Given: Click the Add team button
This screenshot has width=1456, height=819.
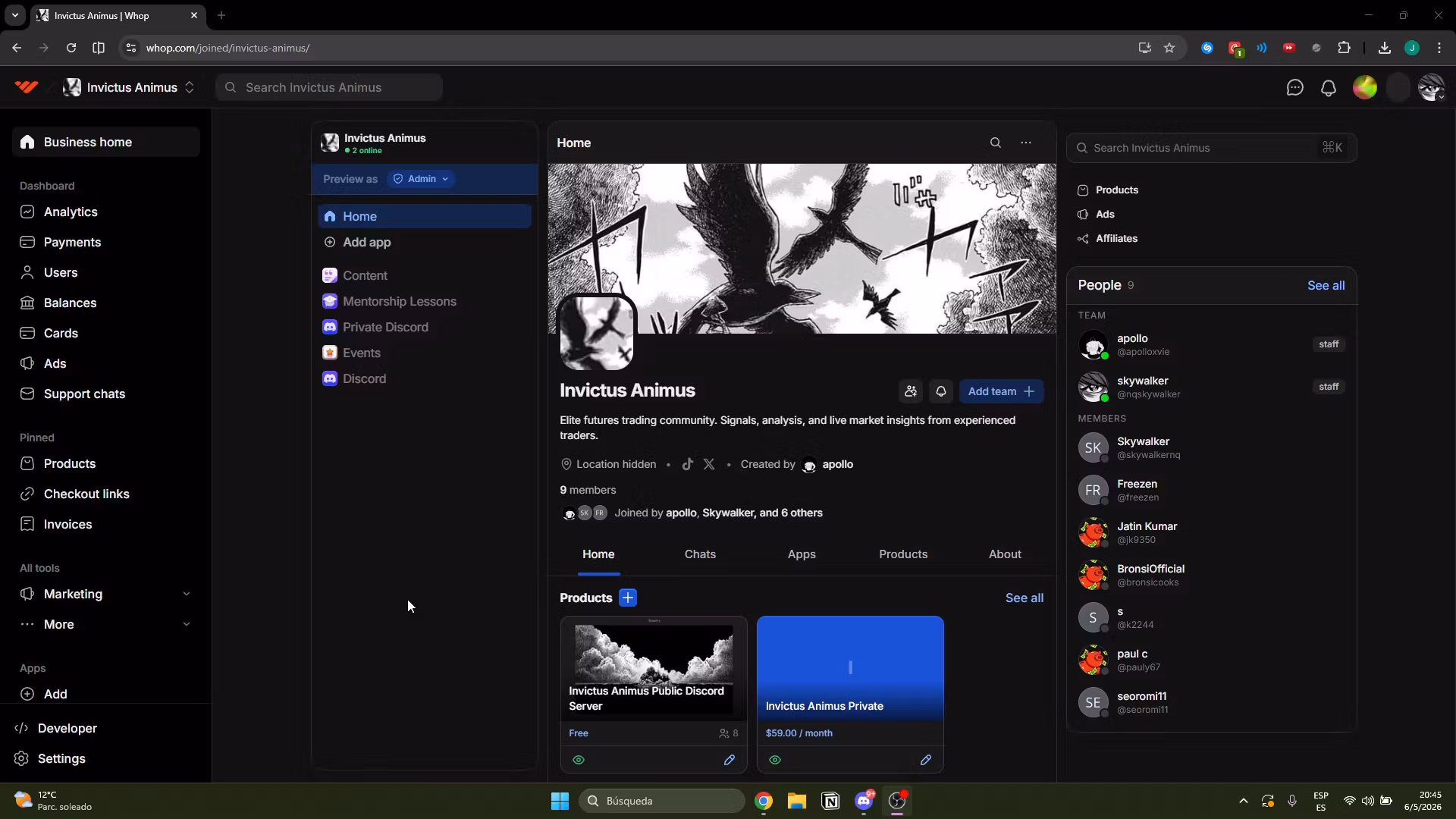Looking at the screenshot, I should click(x=1001, y=391).
